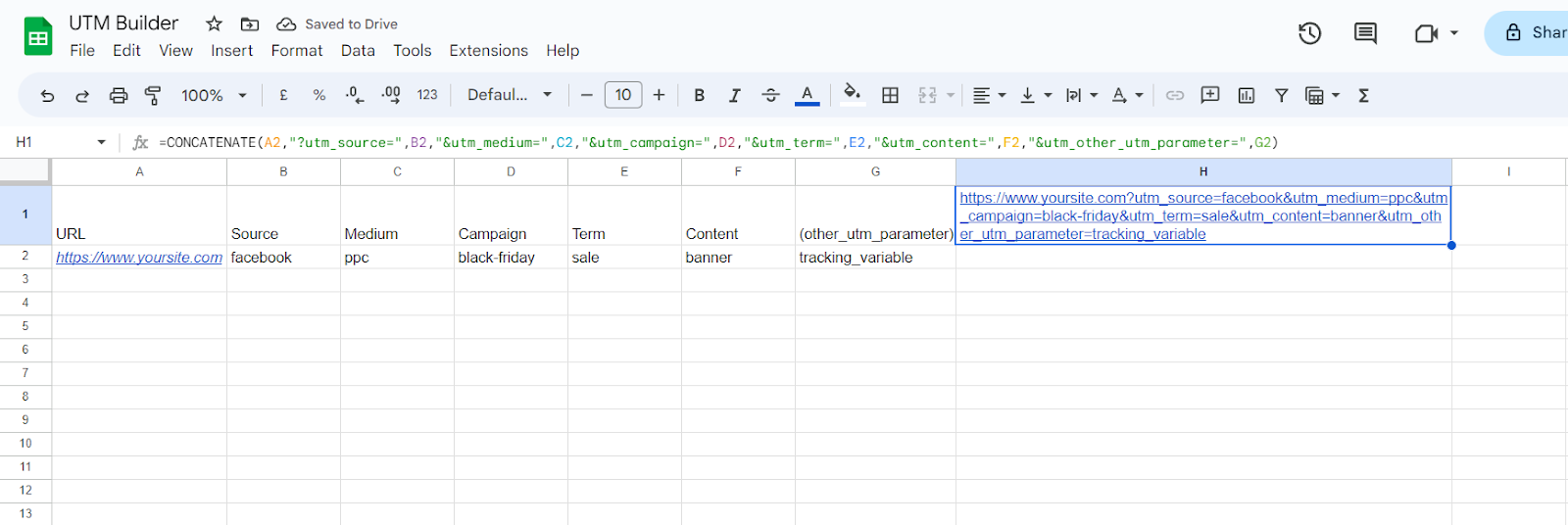The height and width of the screenshot is (525, 1568).
Task: Click the Insert chart icon
Action: click(x=1247, y=95)
